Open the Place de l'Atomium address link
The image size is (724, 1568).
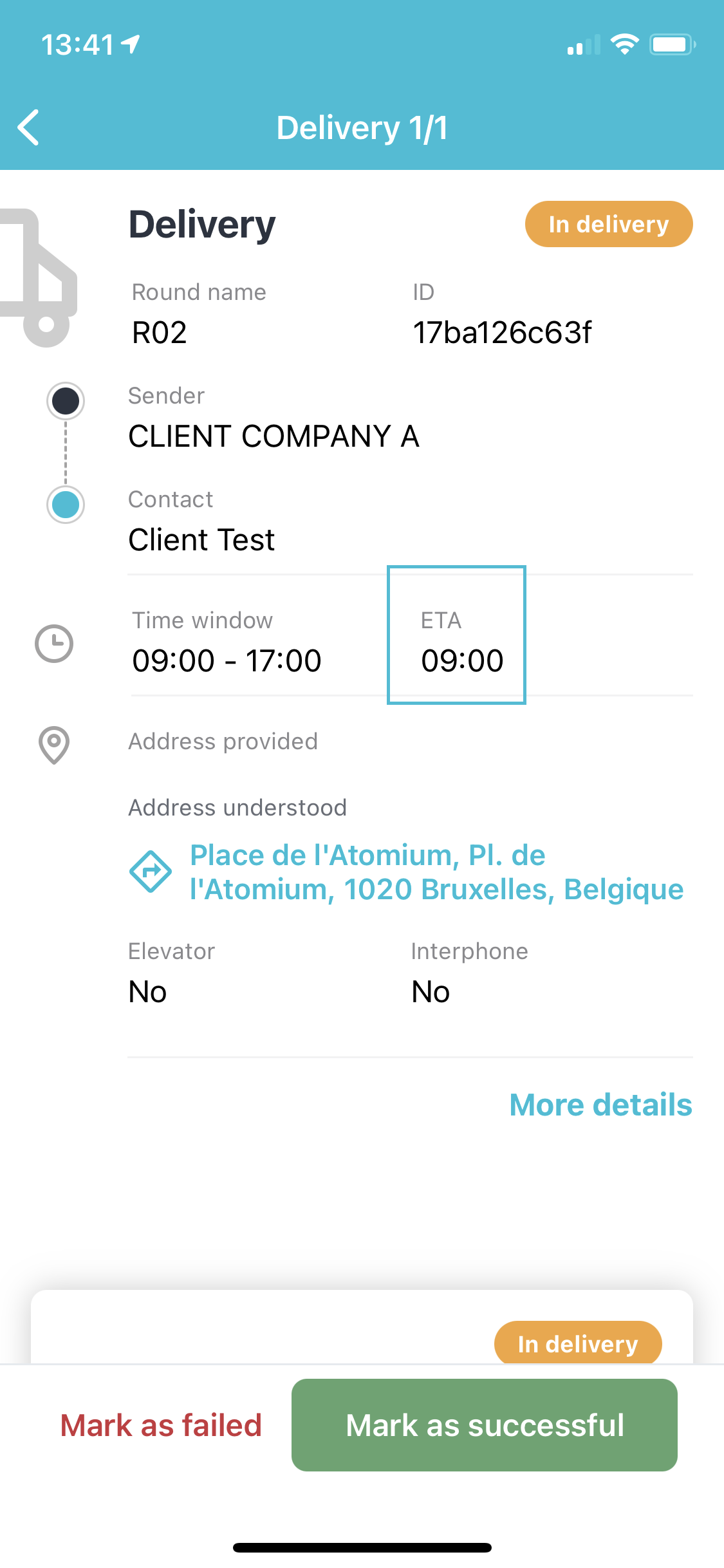436,872
